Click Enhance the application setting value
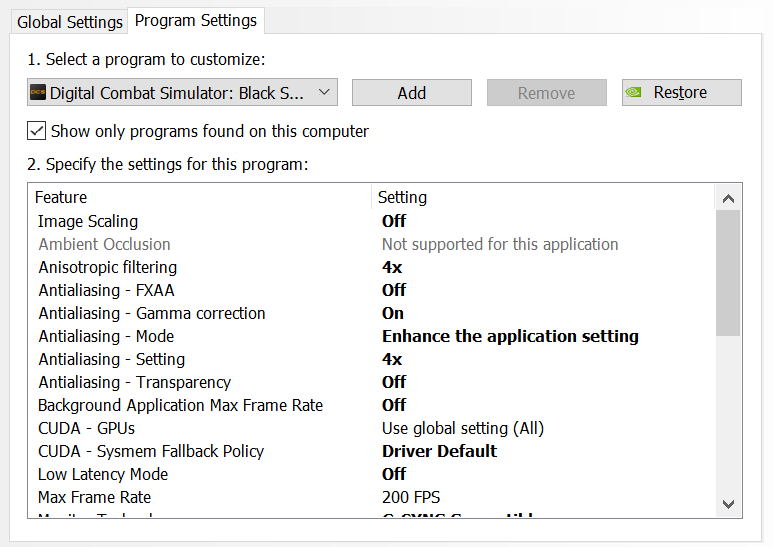This screenshot has height=547, width=773. coord(510,337)
